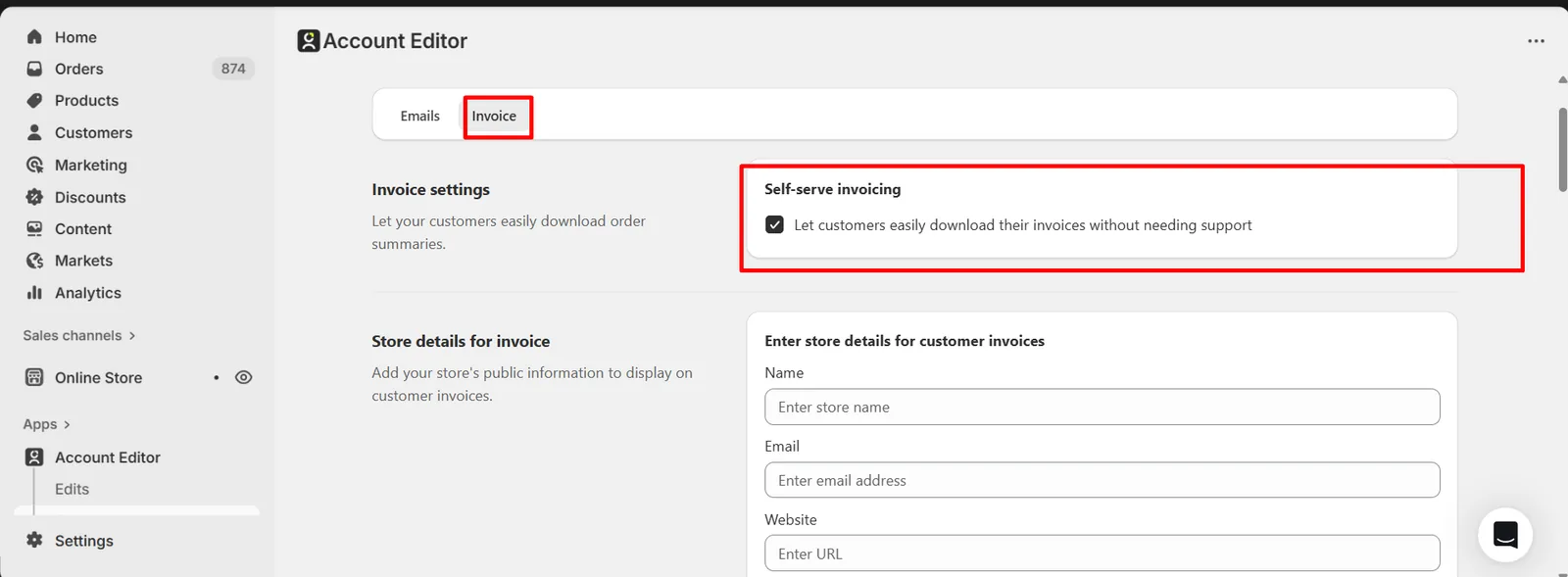Click the Account Editor app icon in sidebar
1568x577 pixels.
tap(34, 457)
